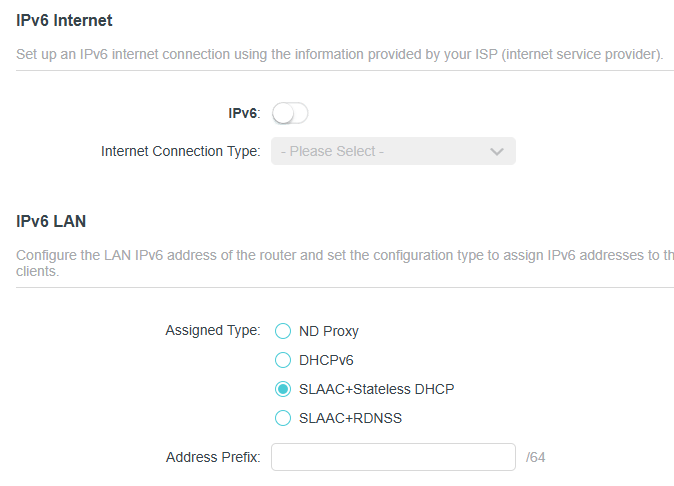The image size is (674, 486).
Task: Click the Assigned Type label
Action: pyautogui.click(x=212, y=330)
